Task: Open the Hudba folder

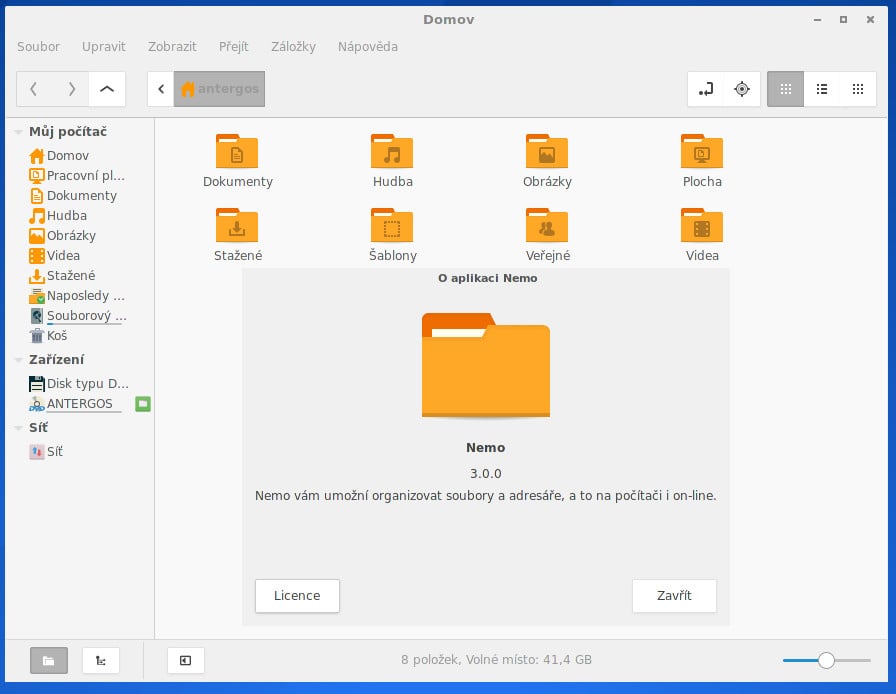Action: [x=392, y=155]
